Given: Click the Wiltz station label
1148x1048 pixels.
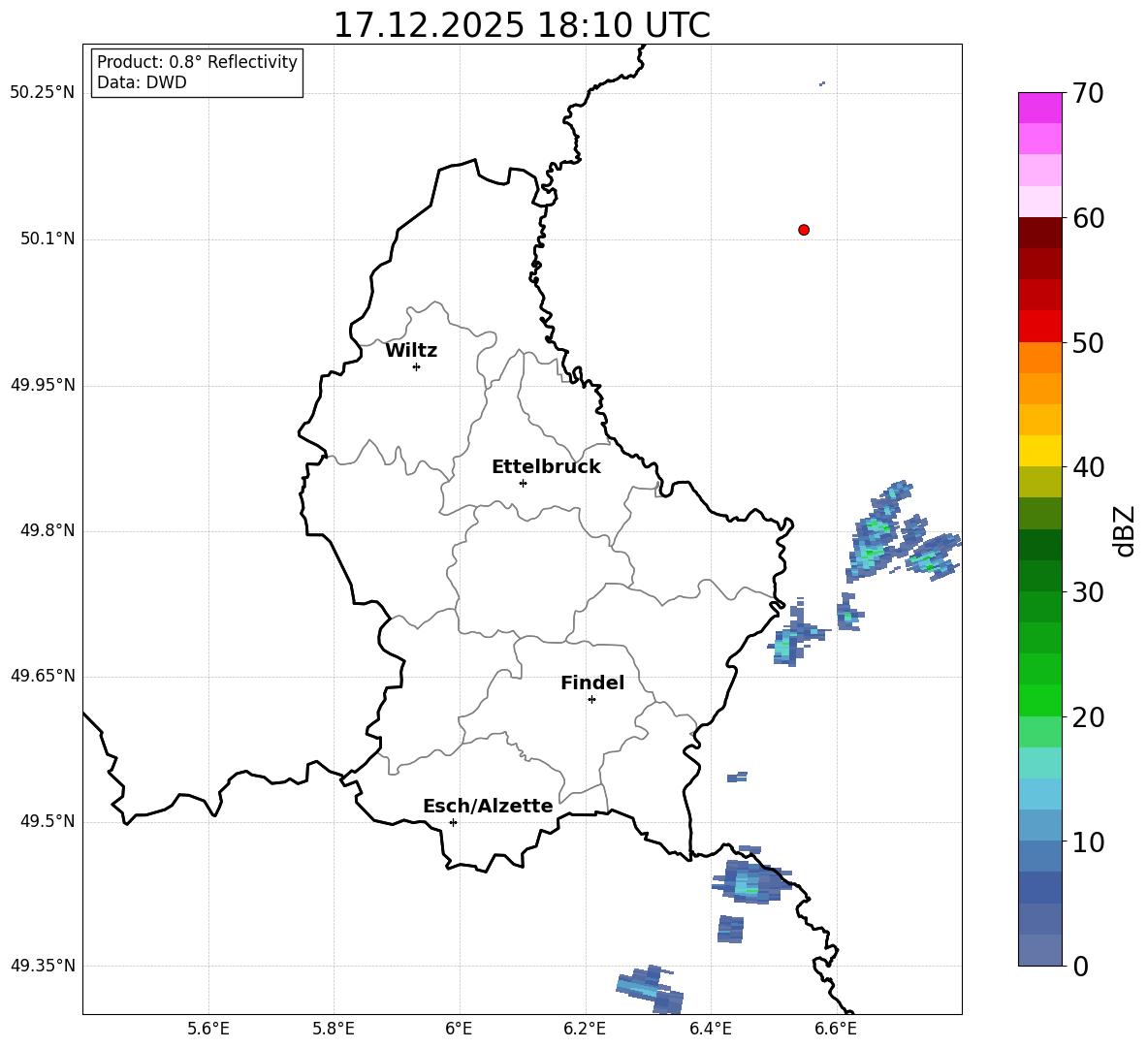Looking at the screenshot, I should click(x=411, y=351).
